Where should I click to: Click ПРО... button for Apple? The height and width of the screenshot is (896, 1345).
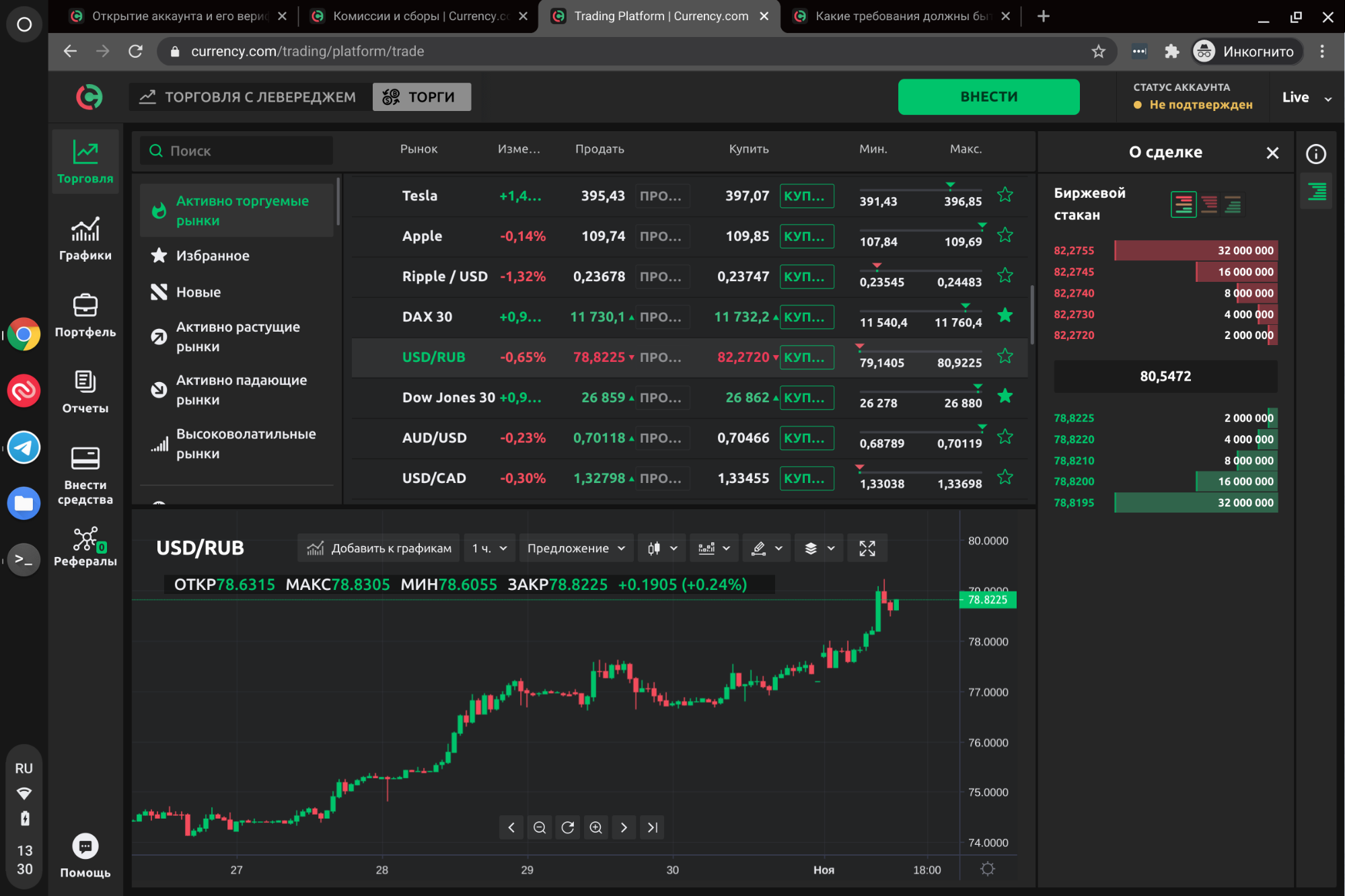[x=662, y=236]
